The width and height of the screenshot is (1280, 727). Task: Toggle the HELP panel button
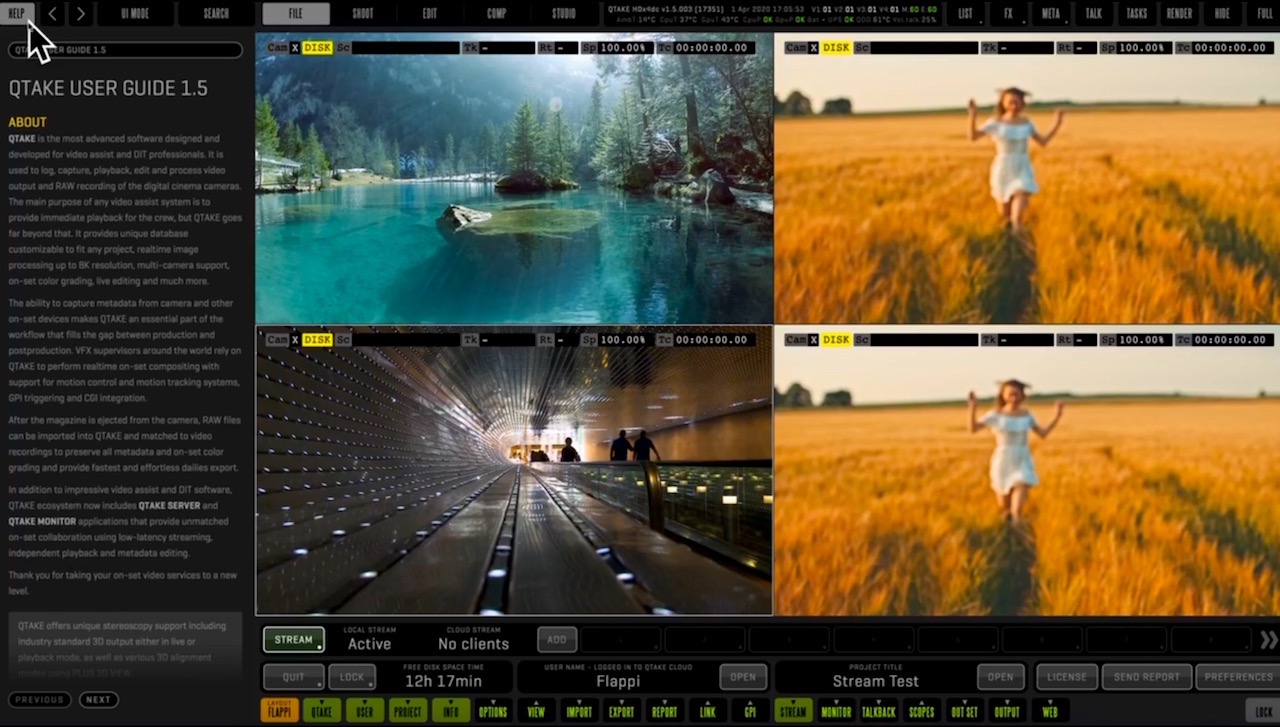pyautogui.click(x=17, y=14)
